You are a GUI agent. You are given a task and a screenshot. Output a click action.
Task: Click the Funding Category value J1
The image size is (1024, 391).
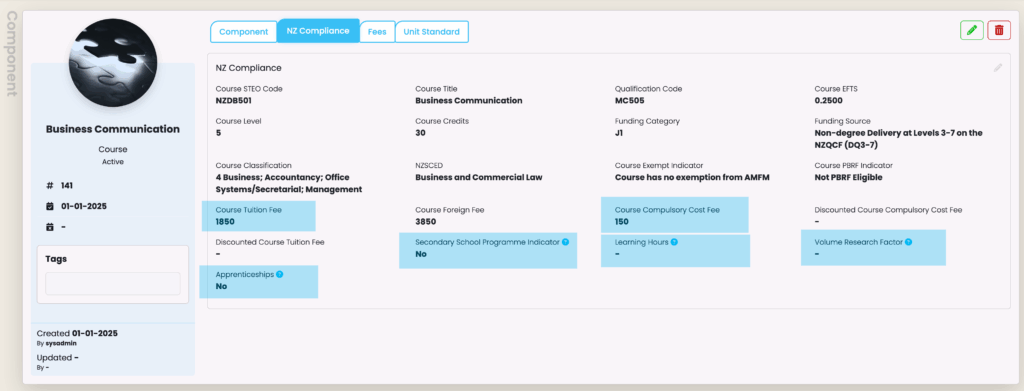619,133
